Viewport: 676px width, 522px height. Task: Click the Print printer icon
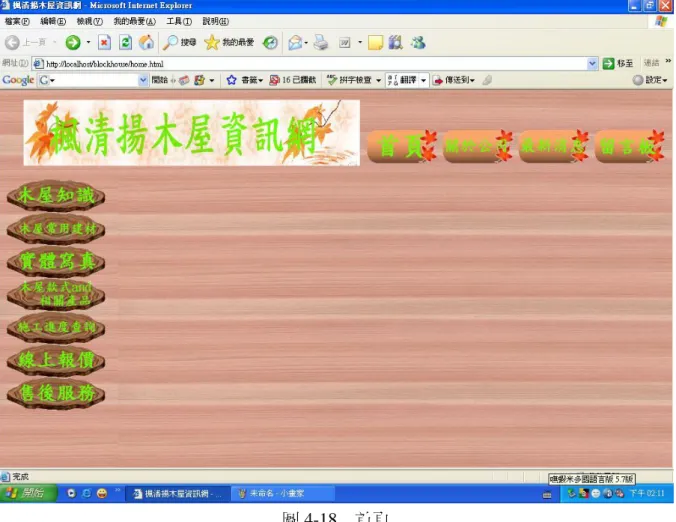(321, 42)
